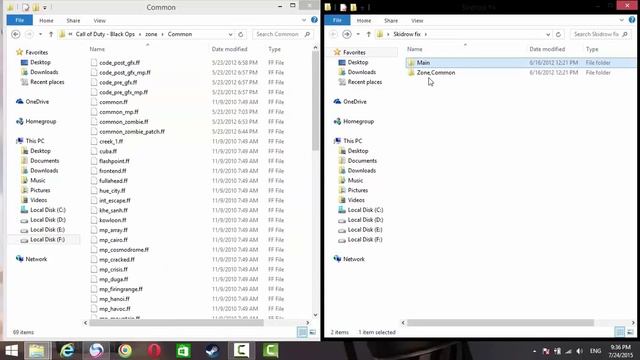Image resolution: width=640 pixels, height=360 pixels.
Task: Refresh the Skidrow fix window
Action: pos(558,34)
